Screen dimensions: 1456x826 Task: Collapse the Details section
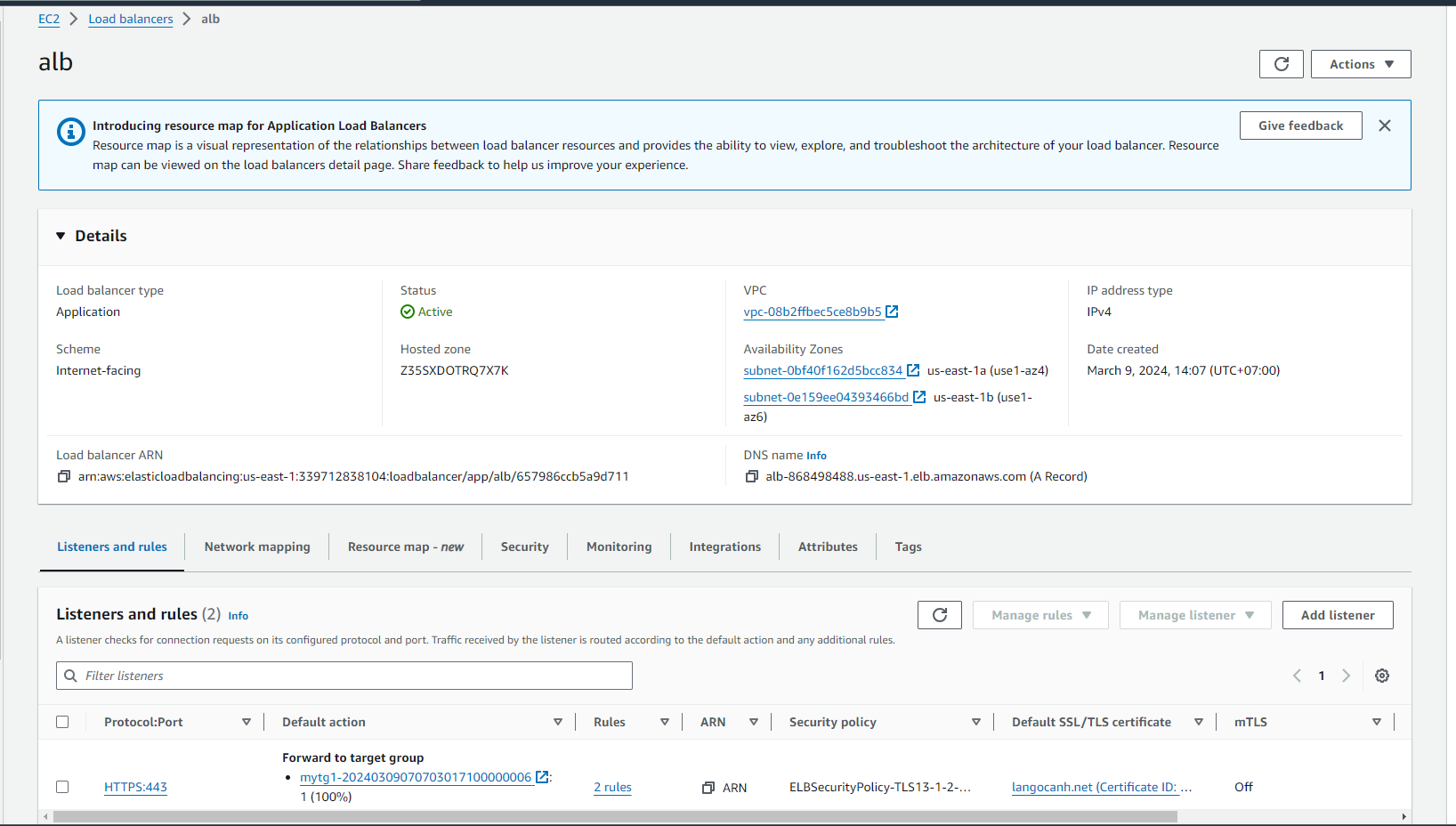[61, 236]
